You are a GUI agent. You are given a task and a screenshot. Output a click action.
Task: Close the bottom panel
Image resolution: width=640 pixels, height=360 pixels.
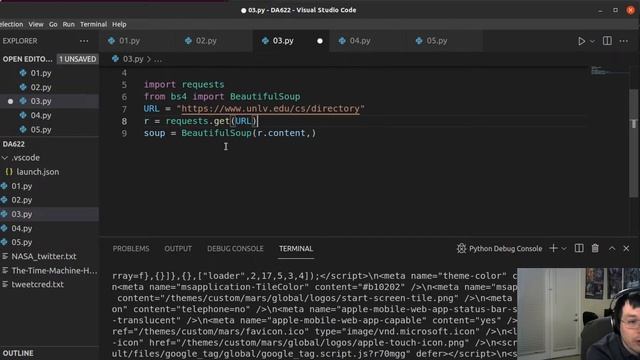pyautogui.click(x=626, y=248)
